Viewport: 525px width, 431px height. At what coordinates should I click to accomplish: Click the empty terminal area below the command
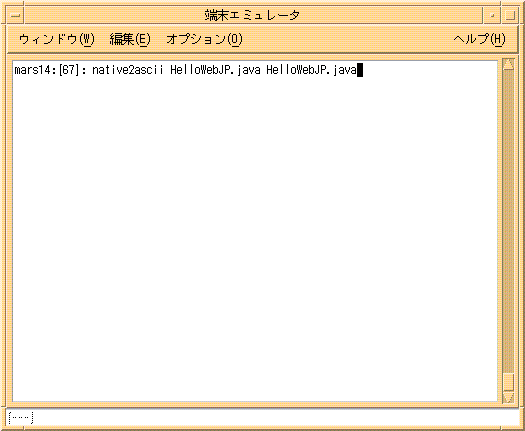(x=255, y=238)
